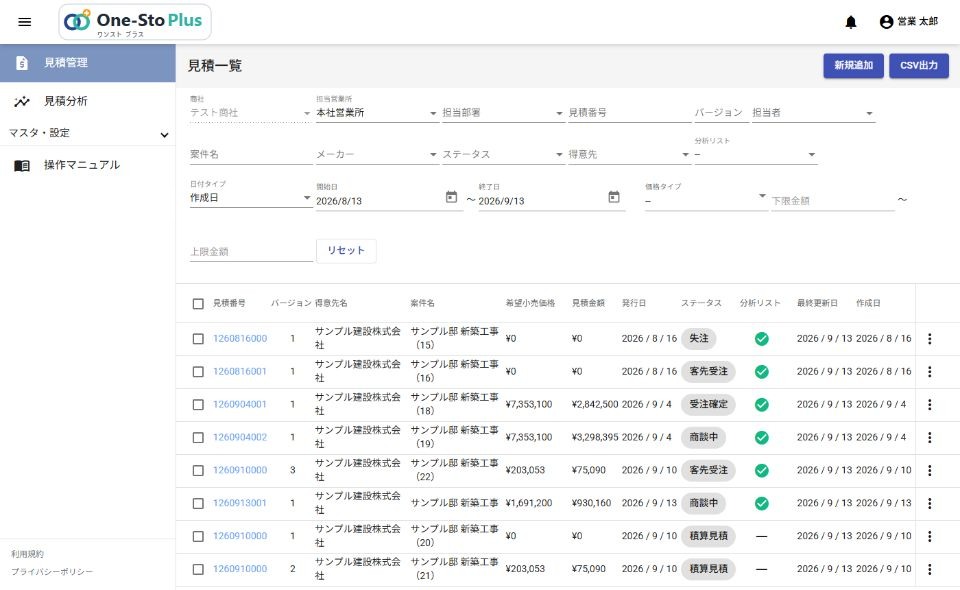Screen dimensions: 960x590
Task: Click green analysis check for 1260913001
Action: click(x=762, y=503)
